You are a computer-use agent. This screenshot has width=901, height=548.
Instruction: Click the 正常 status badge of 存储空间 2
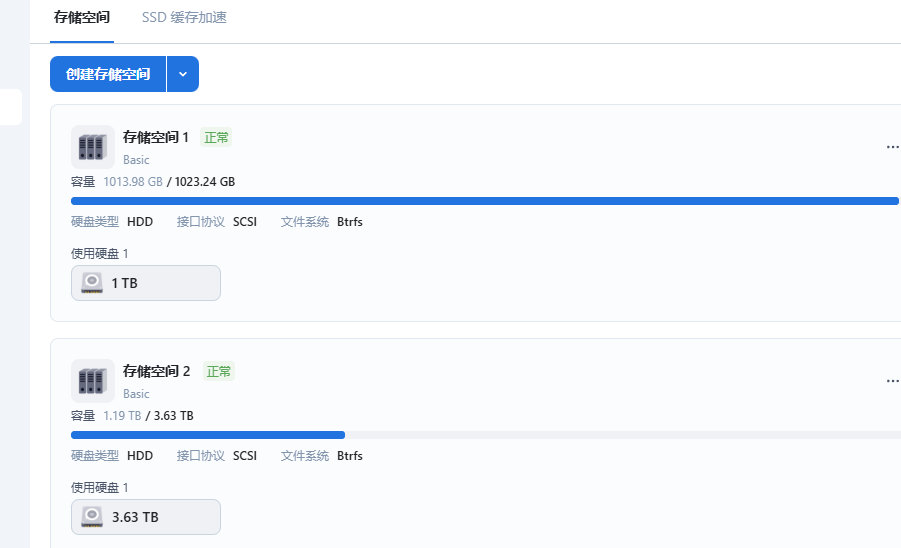pos(219,372)
